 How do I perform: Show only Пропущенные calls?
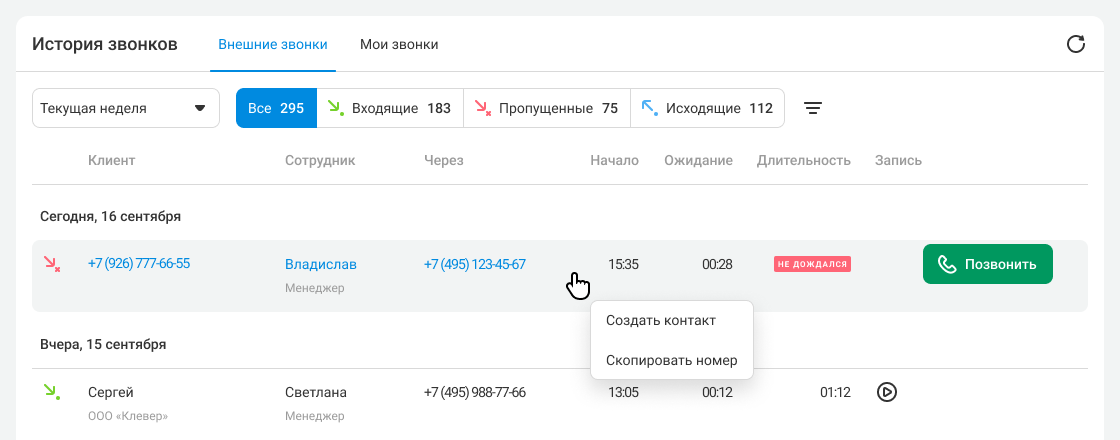(546, 108)
